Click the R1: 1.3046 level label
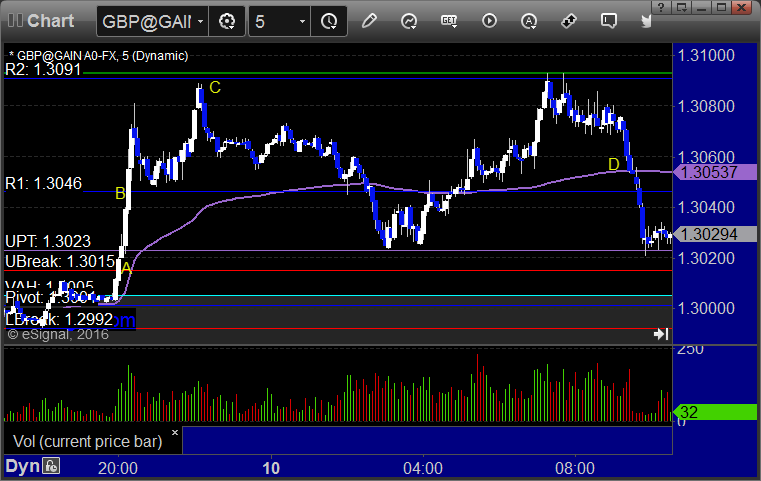This screenshot has width=761, height=481. [x=43, y=183]
